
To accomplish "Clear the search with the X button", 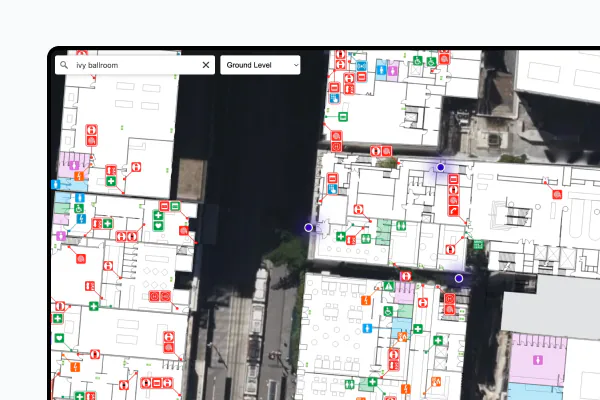I will tap(206, 65).
